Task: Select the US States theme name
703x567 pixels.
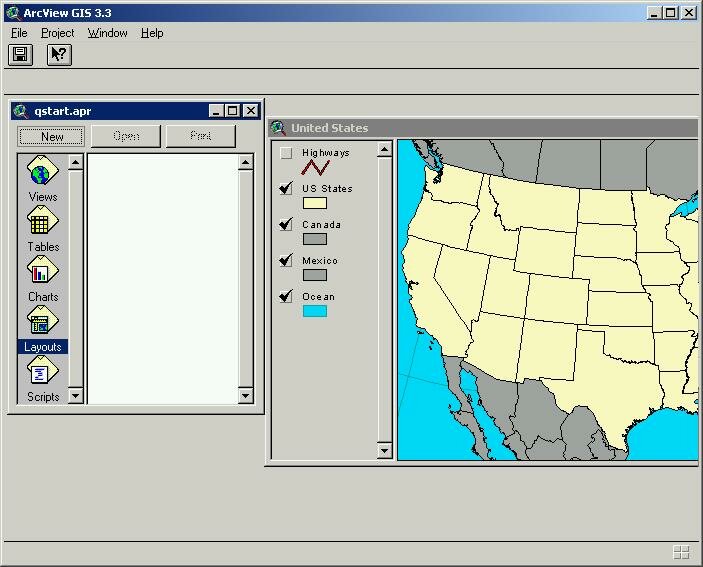Action: 327,189
